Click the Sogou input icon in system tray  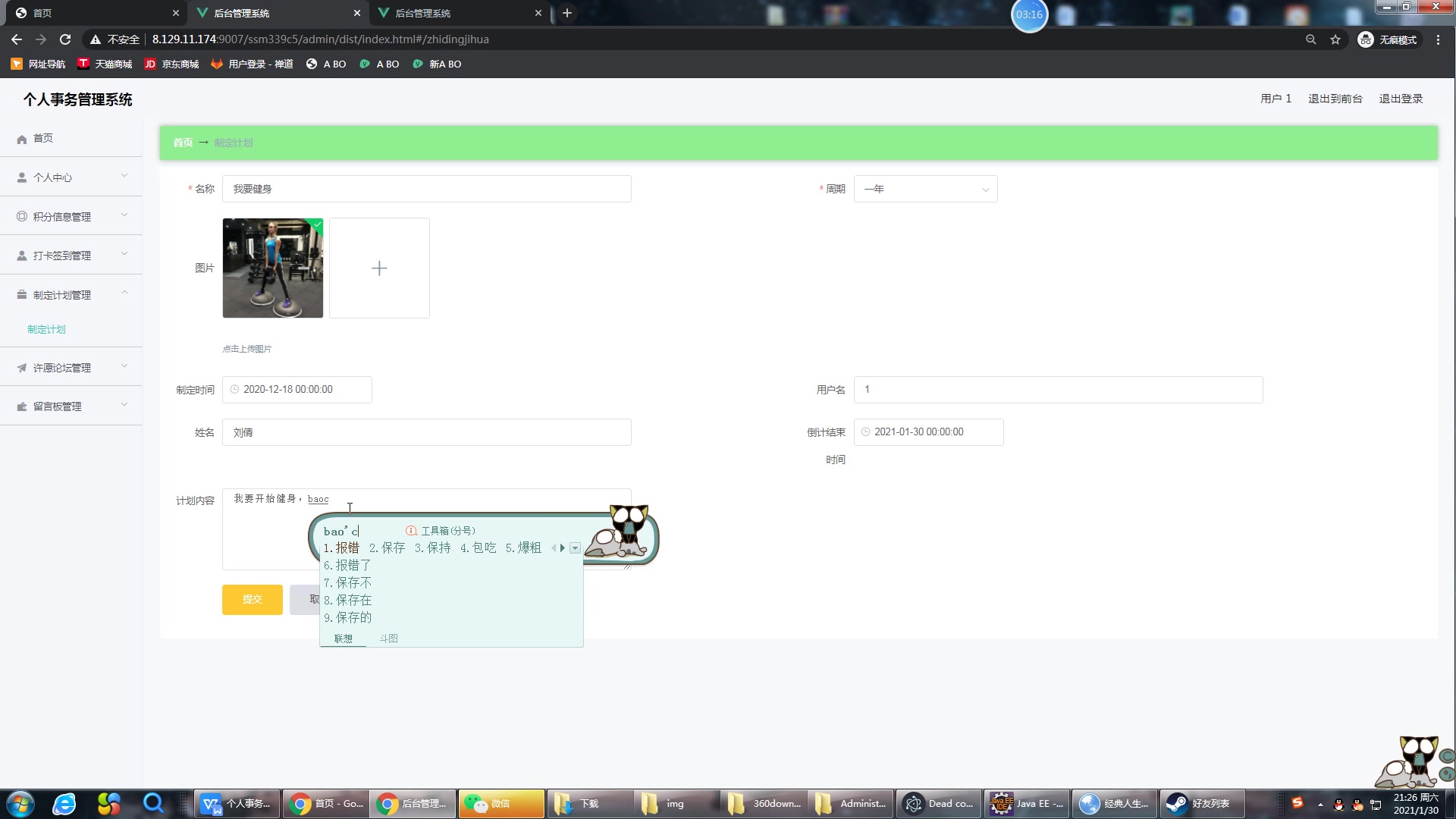[x=1298, y=802]
